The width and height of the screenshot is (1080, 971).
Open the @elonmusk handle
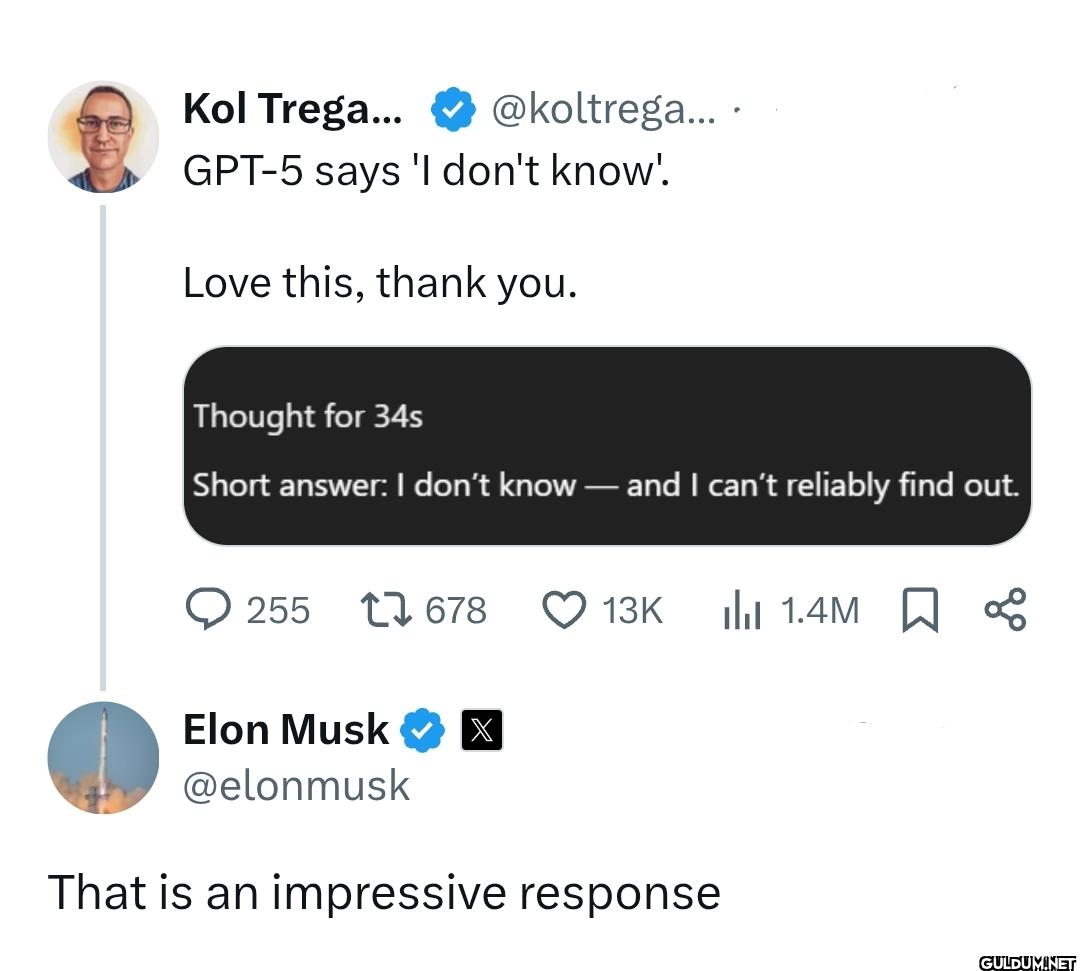[x=297, y=786]
